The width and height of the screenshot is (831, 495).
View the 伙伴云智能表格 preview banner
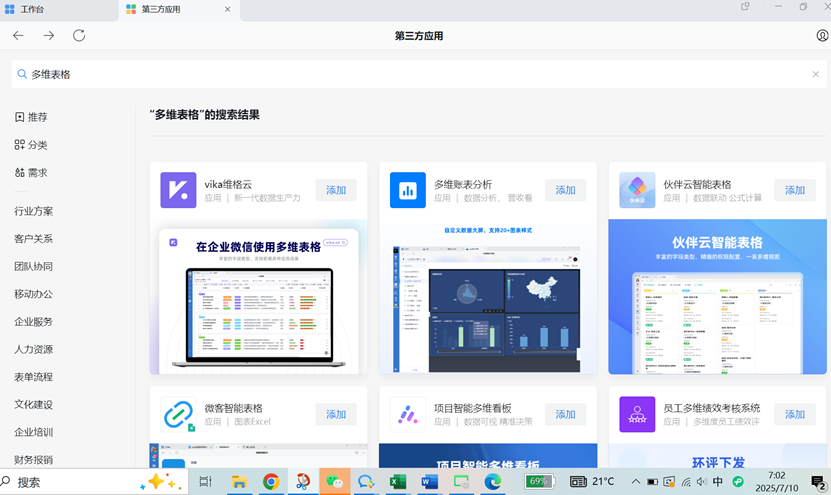click(718, 297)
